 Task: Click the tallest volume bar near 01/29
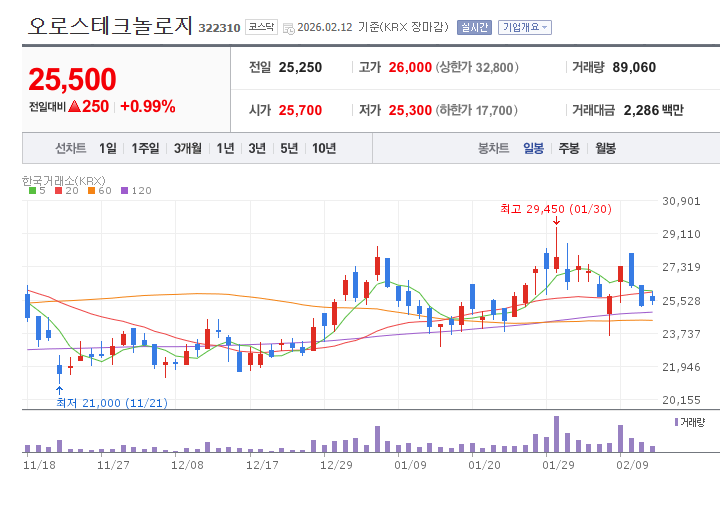pyautogui.click(x=557, y=434)
